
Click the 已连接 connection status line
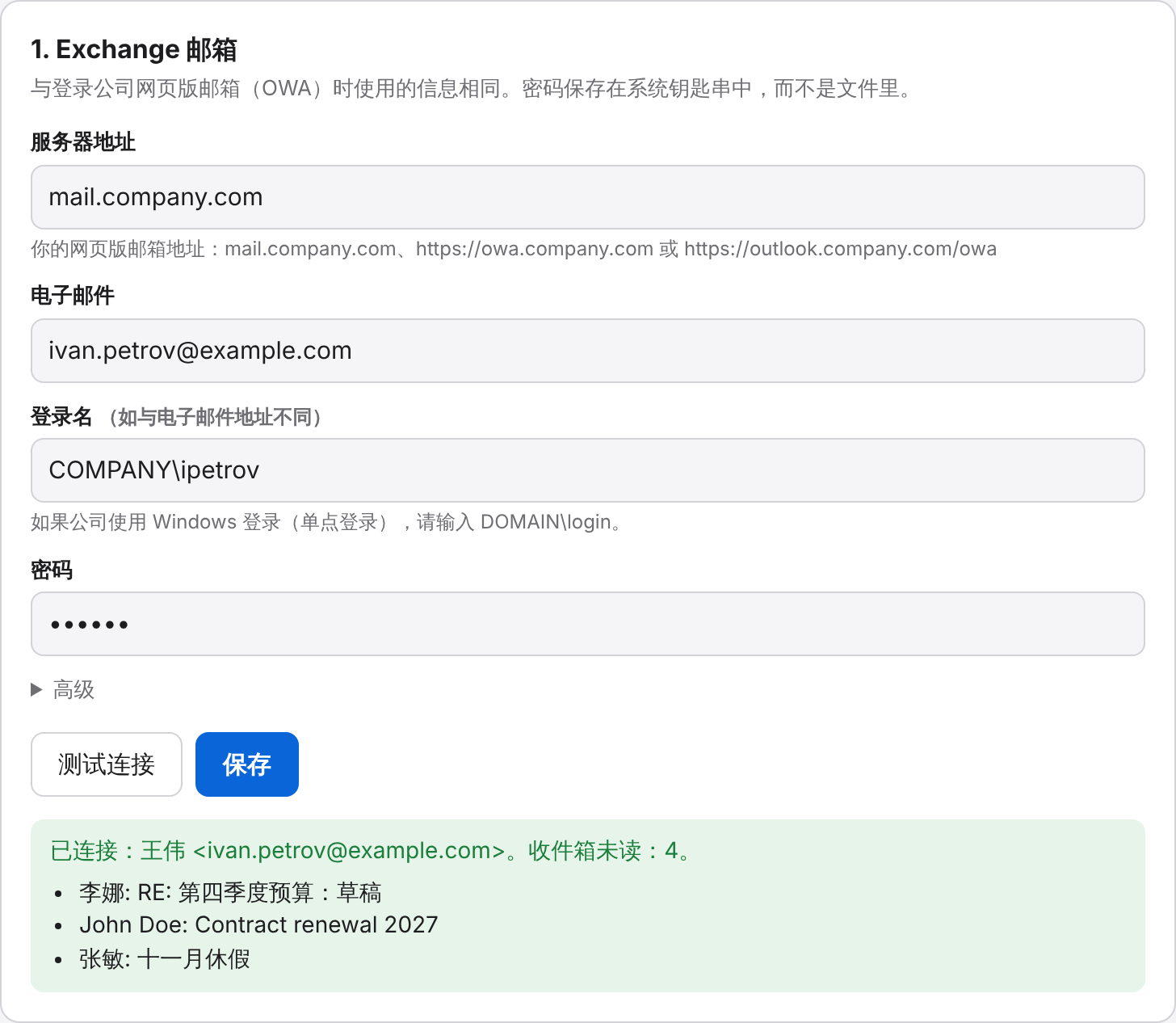[x=371, y=851]
